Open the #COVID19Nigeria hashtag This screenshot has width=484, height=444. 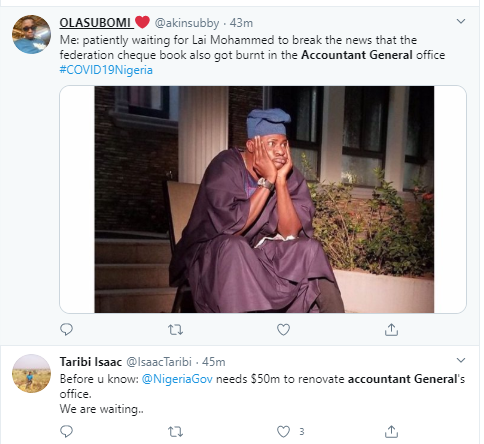(106, 70)
